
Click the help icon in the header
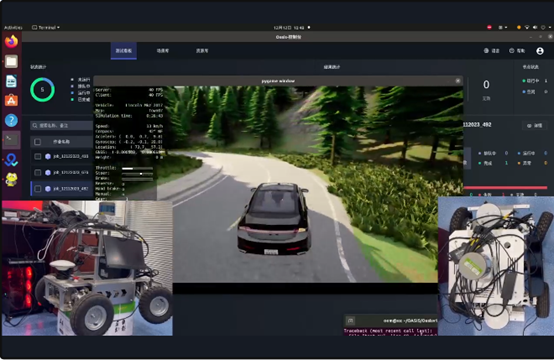pos(512,51)
